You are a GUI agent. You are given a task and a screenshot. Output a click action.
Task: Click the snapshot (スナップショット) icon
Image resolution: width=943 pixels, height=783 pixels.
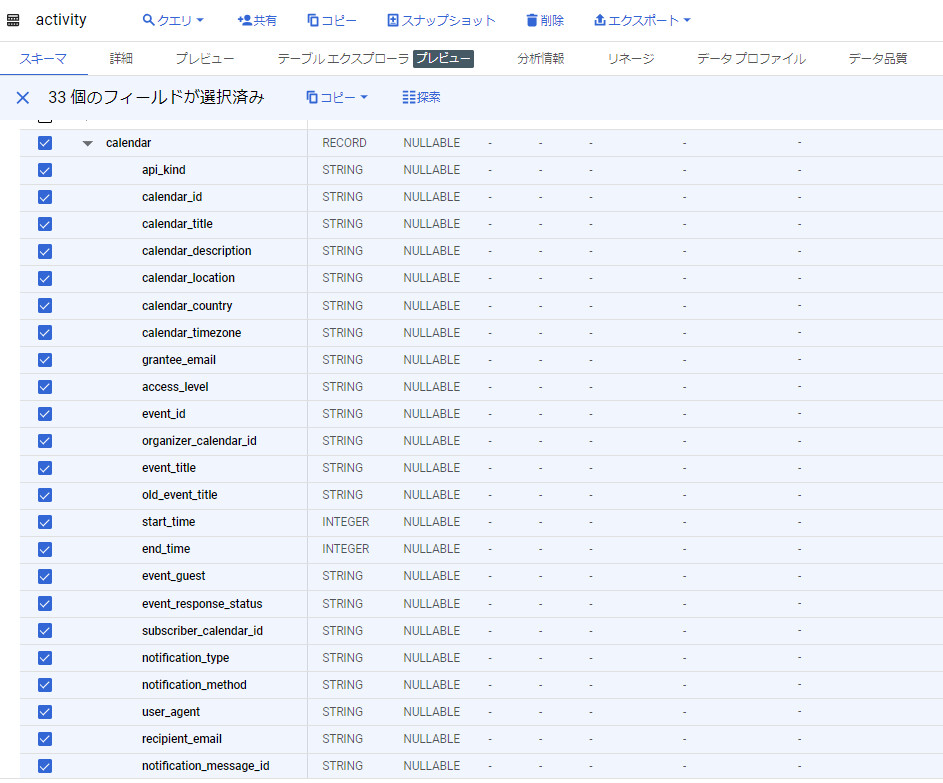(x=393, y=20)
